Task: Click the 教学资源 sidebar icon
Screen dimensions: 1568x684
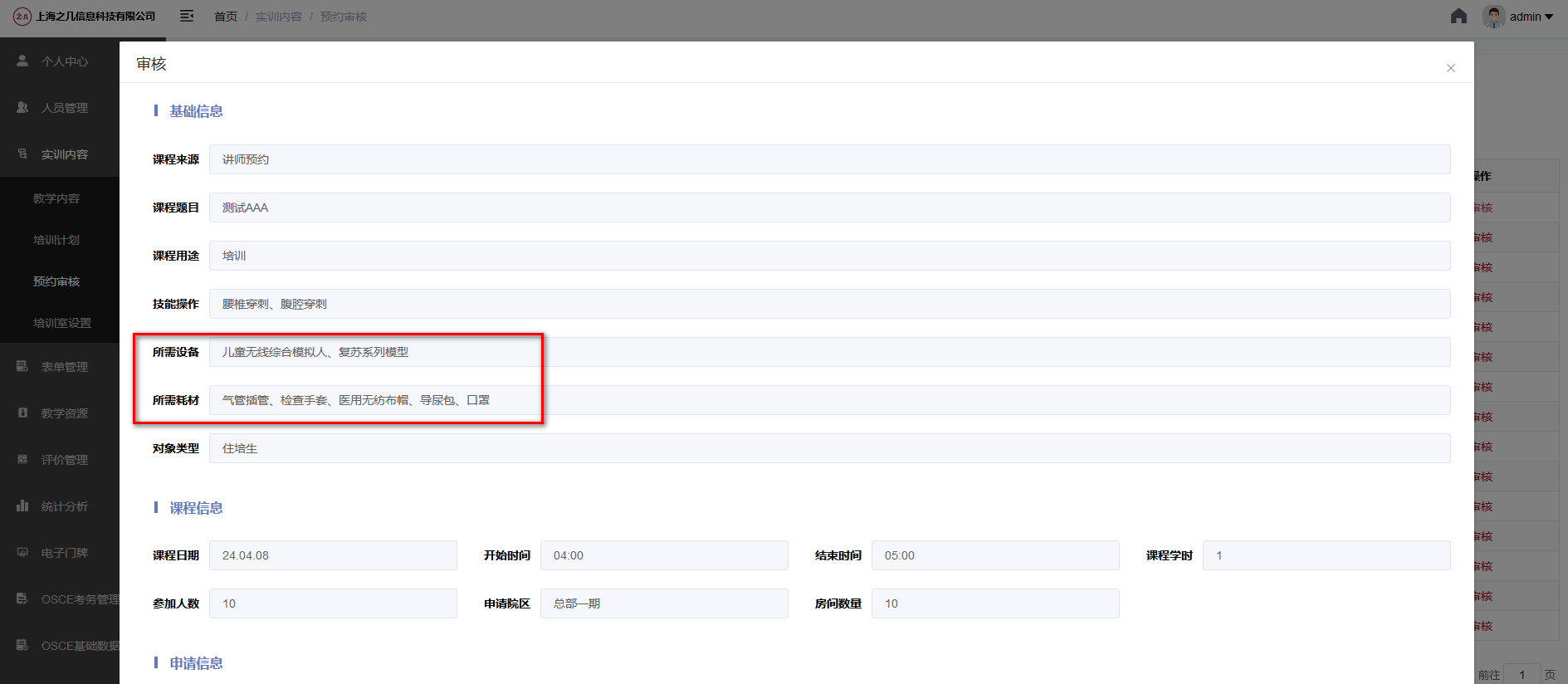Action: [x=22, y=413]
